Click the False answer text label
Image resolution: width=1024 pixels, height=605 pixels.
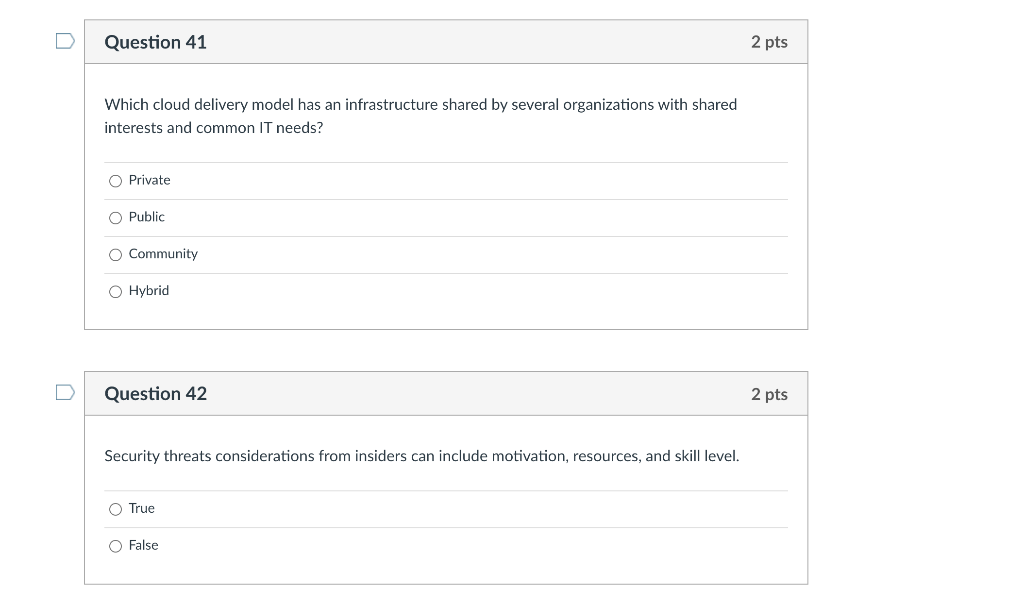click(x=143, y=545)
